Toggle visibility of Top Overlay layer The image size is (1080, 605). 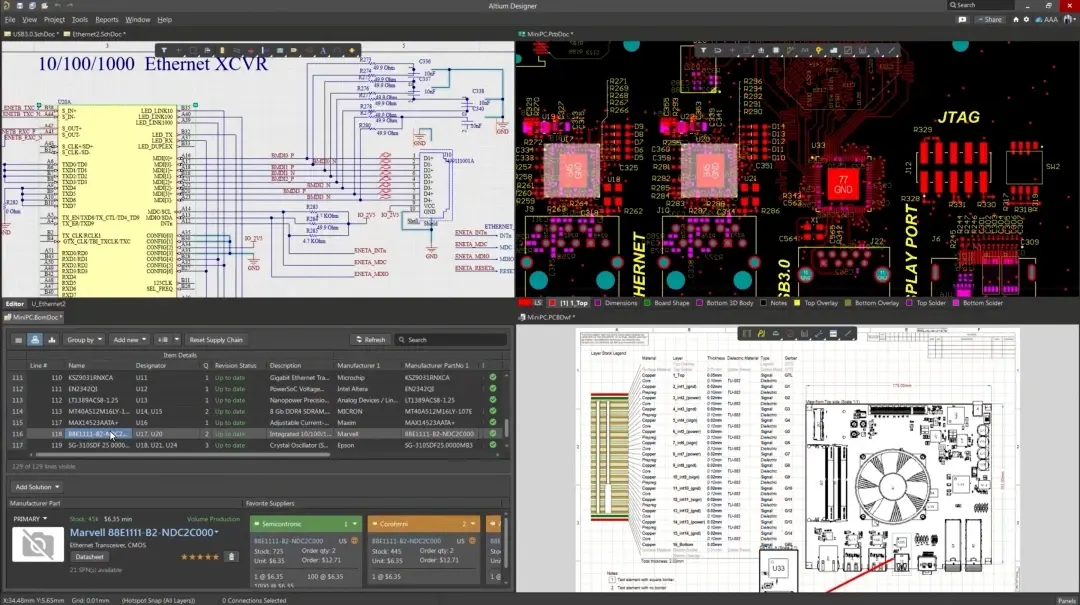pyautogui.click(x=798, y=303)
